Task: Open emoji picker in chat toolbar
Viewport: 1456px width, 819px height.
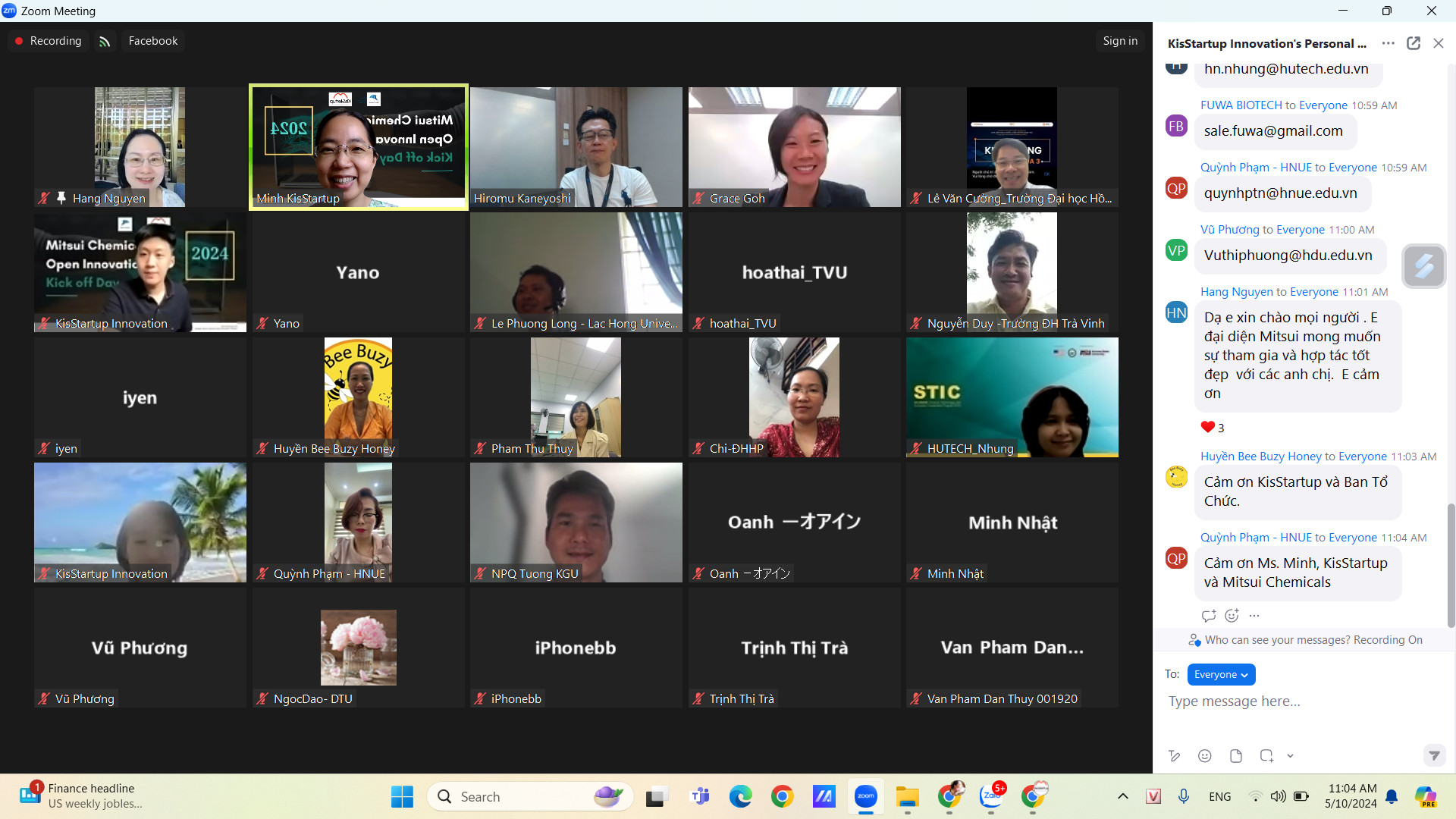Action: (x=1204, y=755)
